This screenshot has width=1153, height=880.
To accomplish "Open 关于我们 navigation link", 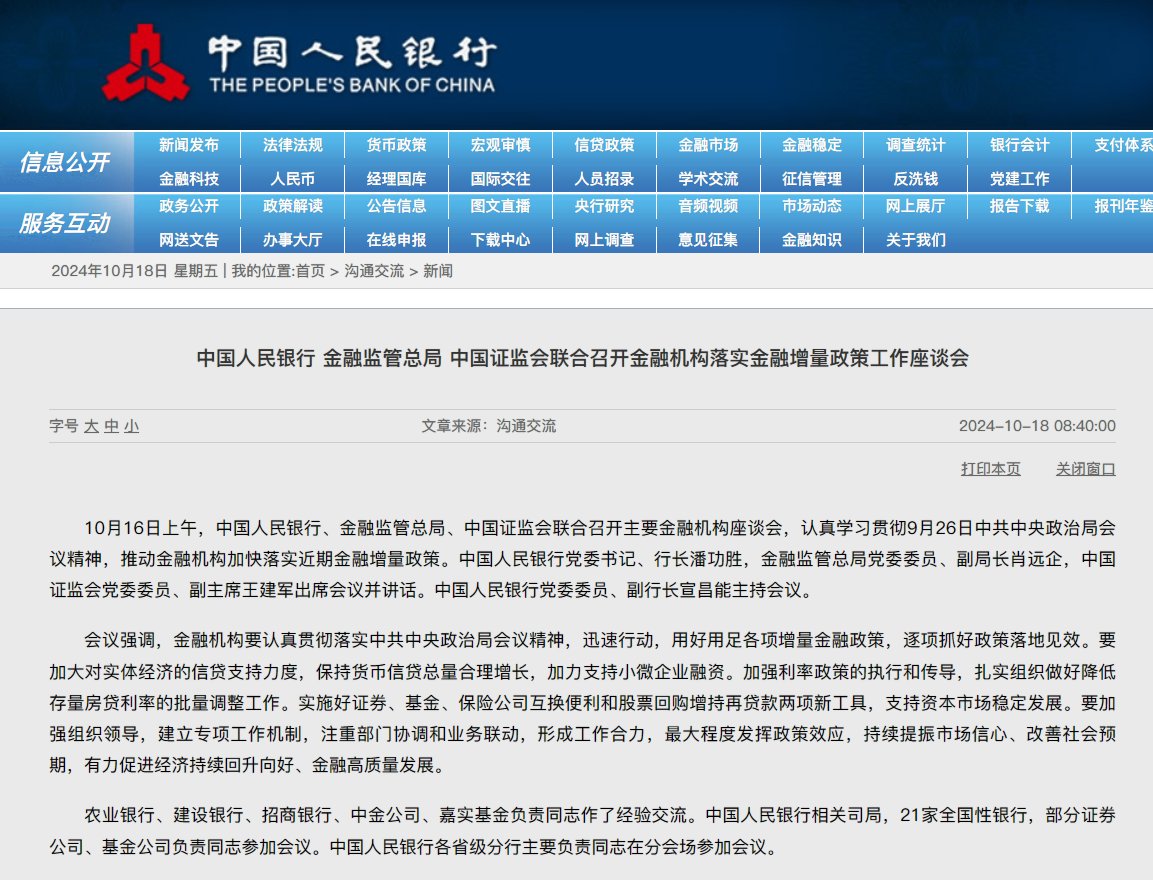I will (915, 240).
